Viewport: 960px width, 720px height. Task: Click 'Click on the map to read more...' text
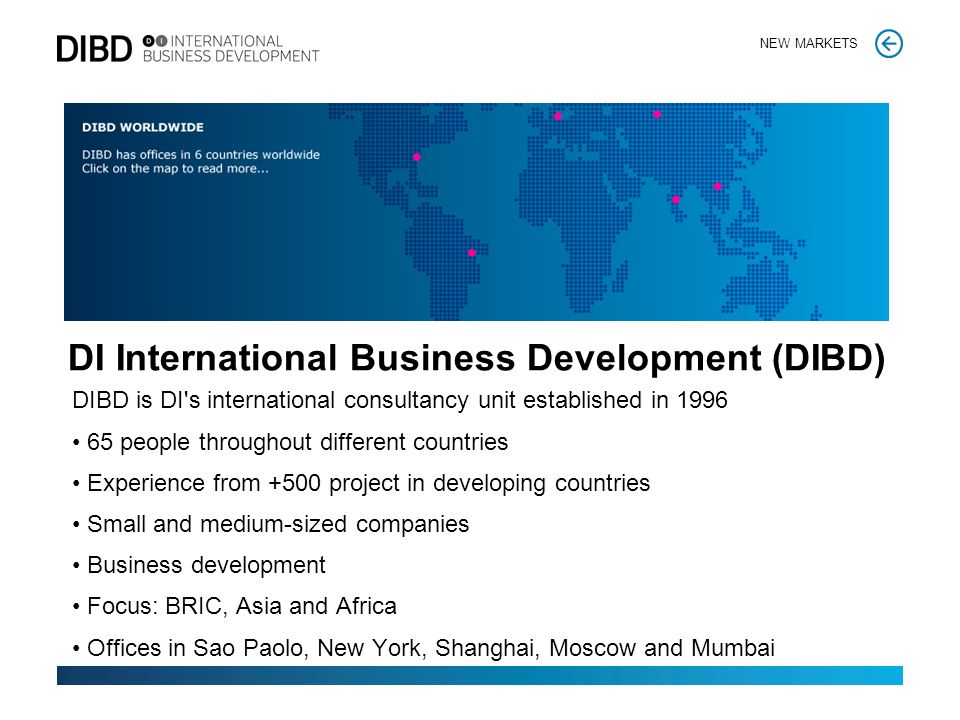175,169
